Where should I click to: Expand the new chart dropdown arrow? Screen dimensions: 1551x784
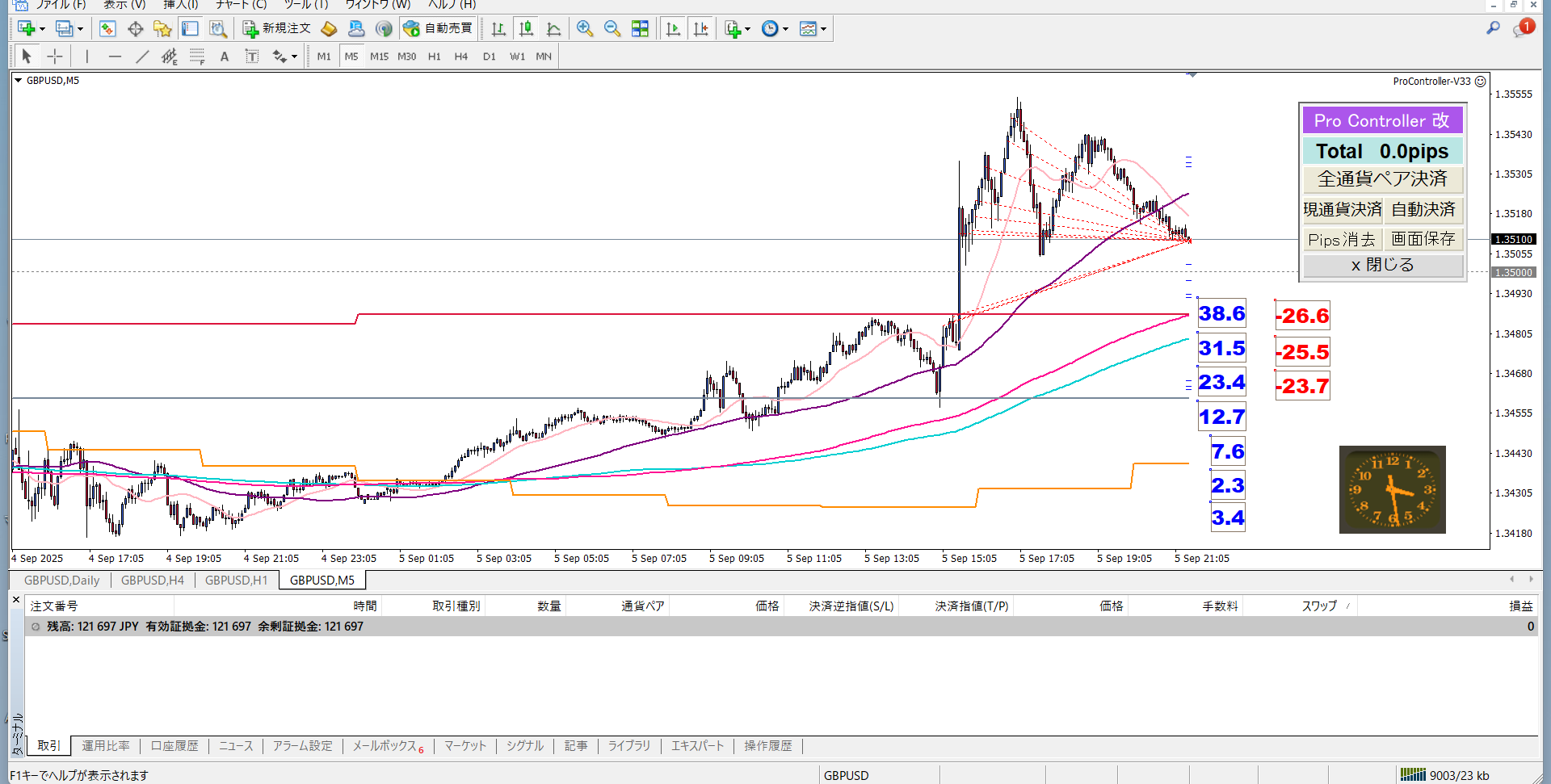click(x=42, y=29)
